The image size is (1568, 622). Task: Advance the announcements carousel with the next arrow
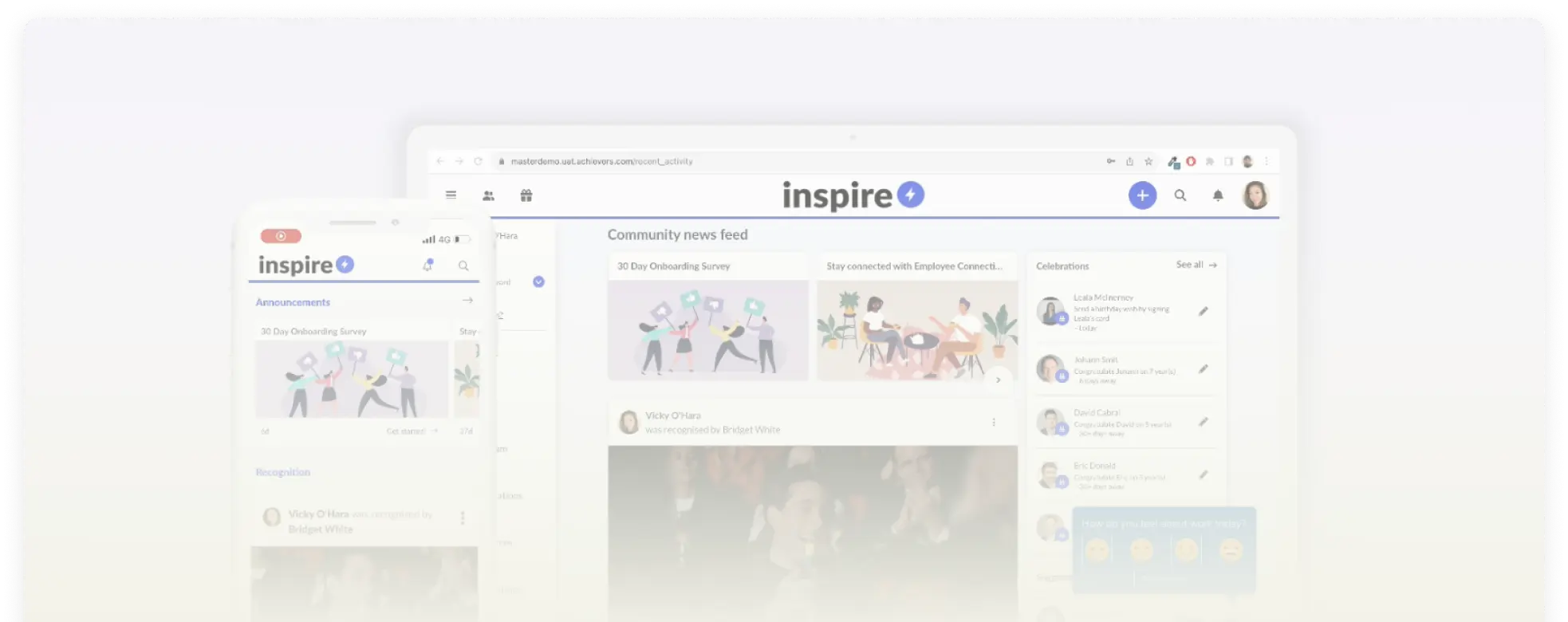(998, 380)
